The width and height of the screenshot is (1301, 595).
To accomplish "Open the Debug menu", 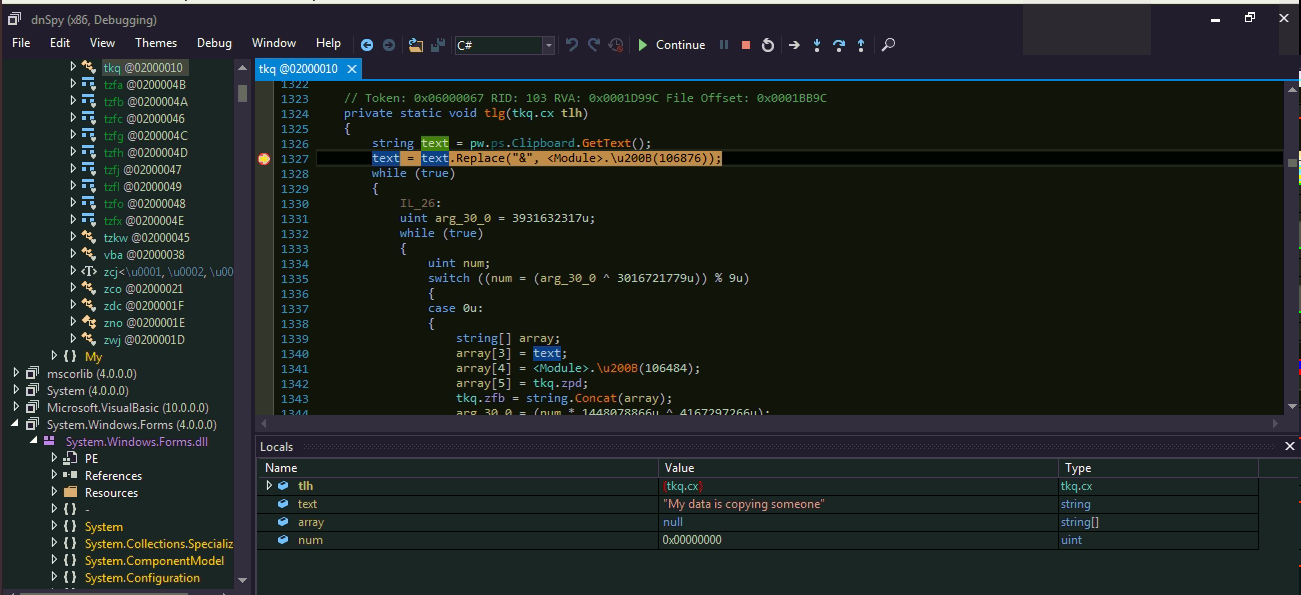I will point(214,43).
